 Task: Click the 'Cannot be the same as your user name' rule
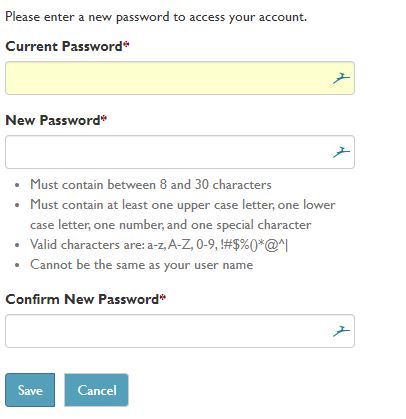tap(141, 265)
